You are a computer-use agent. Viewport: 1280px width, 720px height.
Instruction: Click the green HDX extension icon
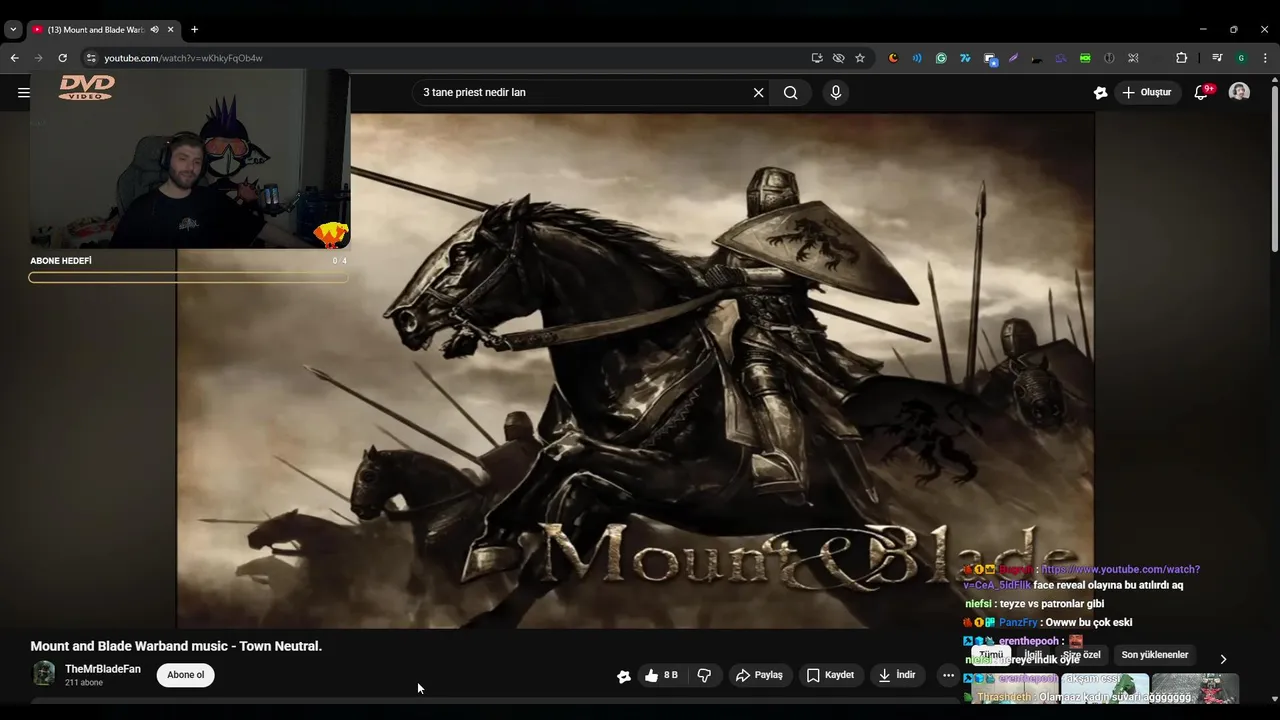[1085, 58]
